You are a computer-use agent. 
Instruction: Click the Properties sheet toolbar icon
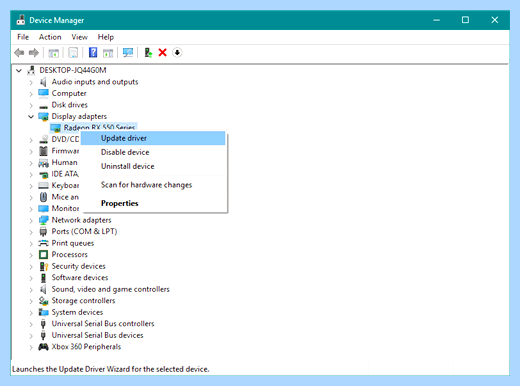point(73,53)
